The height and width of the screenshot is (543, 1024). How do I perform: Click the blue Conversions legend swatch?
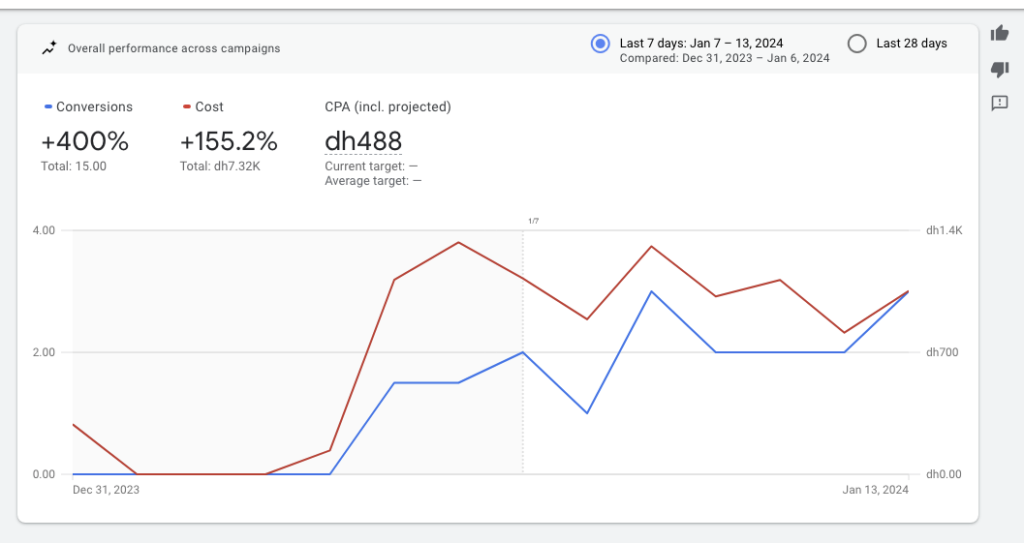(x=48, y=107)
